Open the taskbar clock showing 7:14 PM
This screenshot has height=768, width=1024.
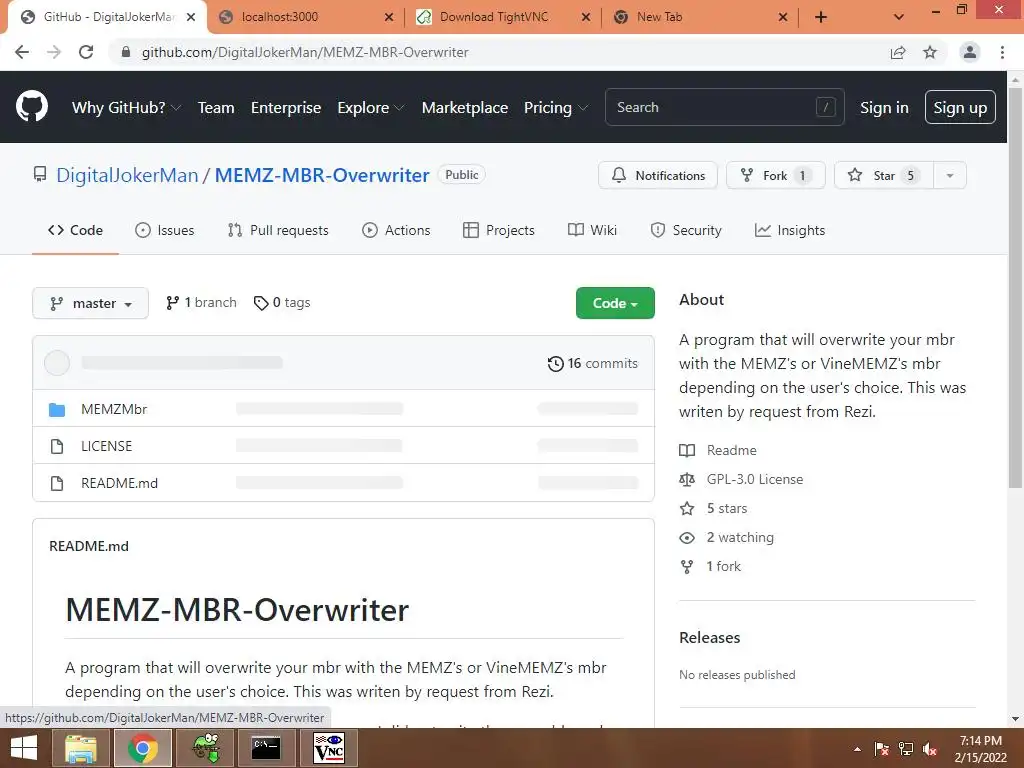(x=980, y=749)
